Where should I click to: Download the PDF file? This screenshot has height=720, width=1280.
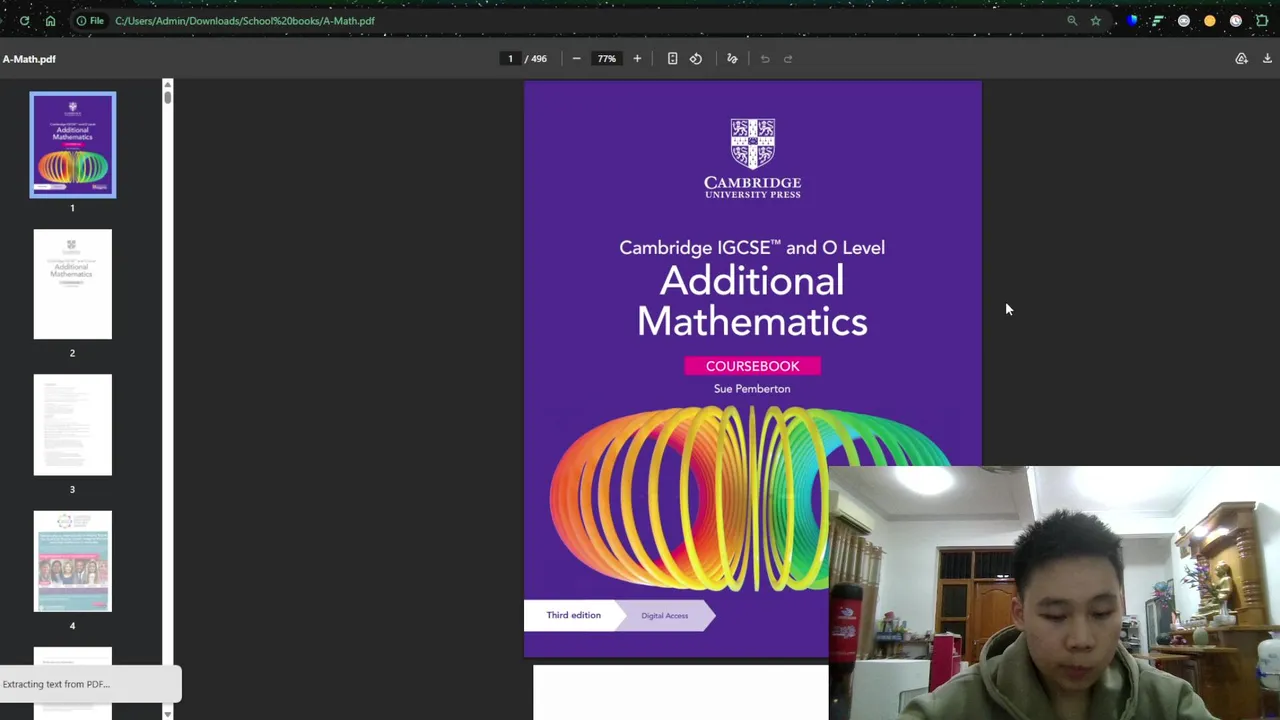tap(1267, 59)
